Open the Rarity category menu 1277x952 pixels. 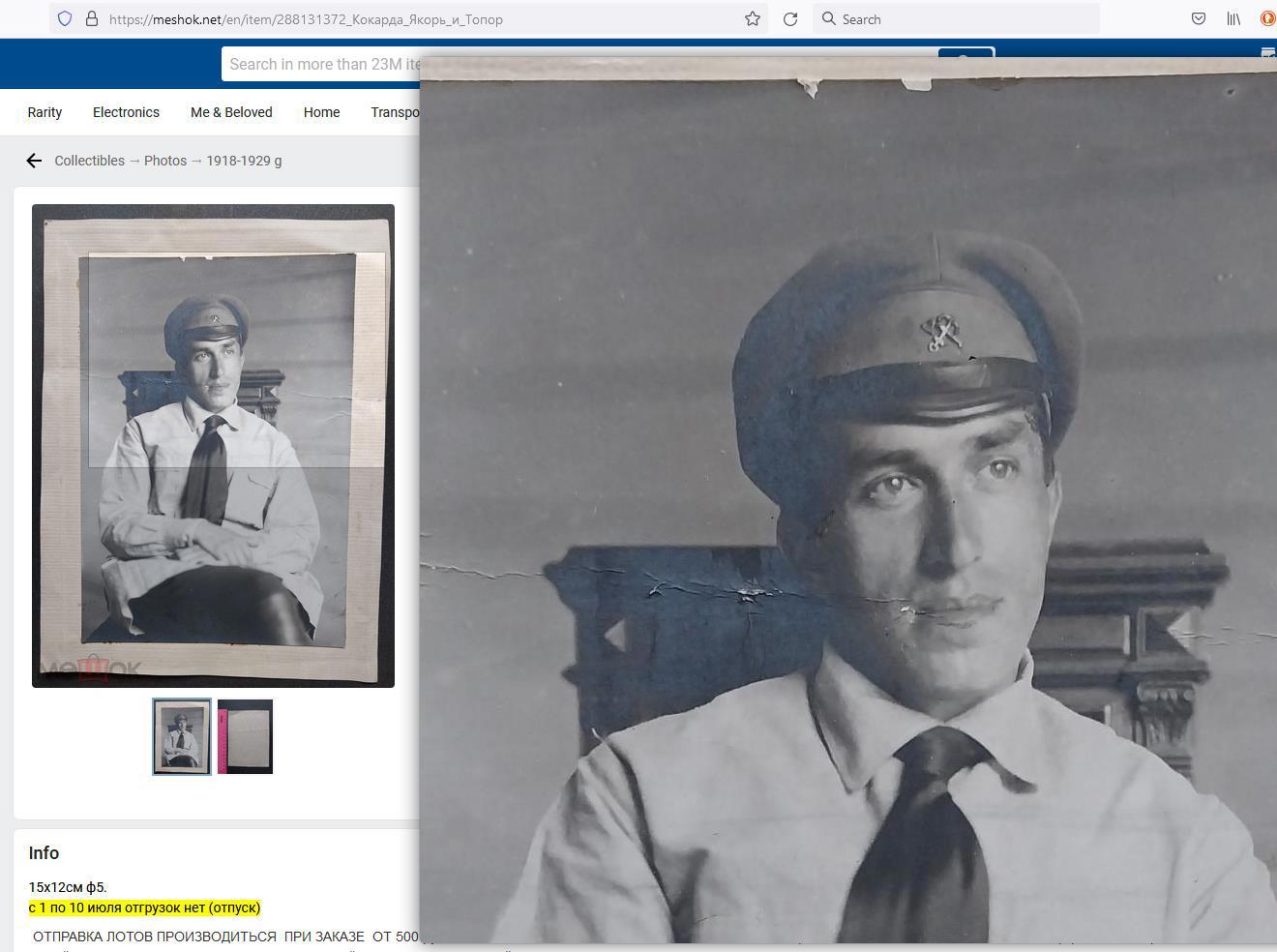click(45, 112)
